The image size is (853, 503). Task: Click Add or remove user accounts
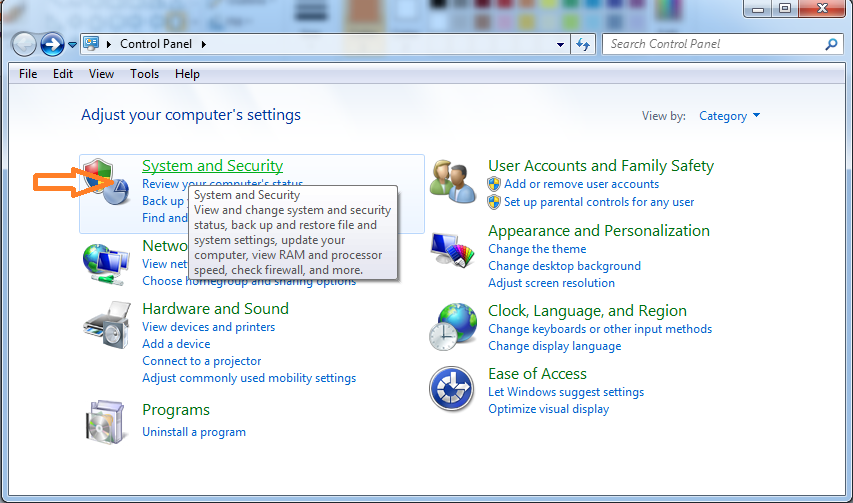581,184
